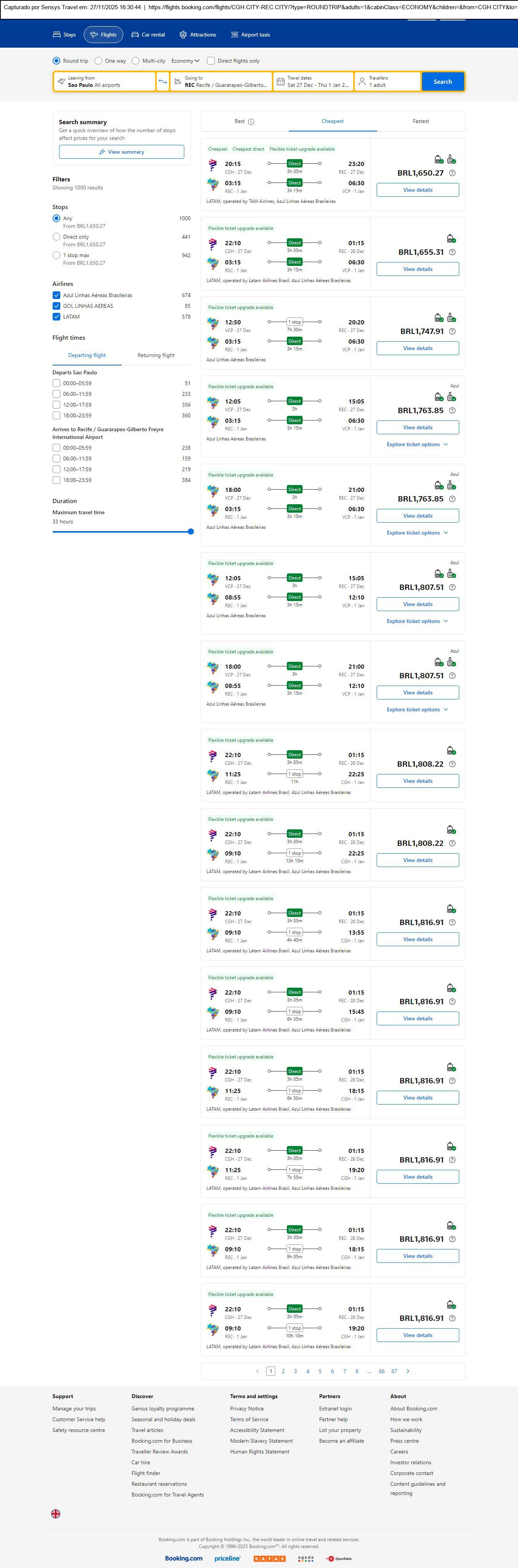
Task: Open the Travellers 1 adult selector
Action: [x=387, y=81]
